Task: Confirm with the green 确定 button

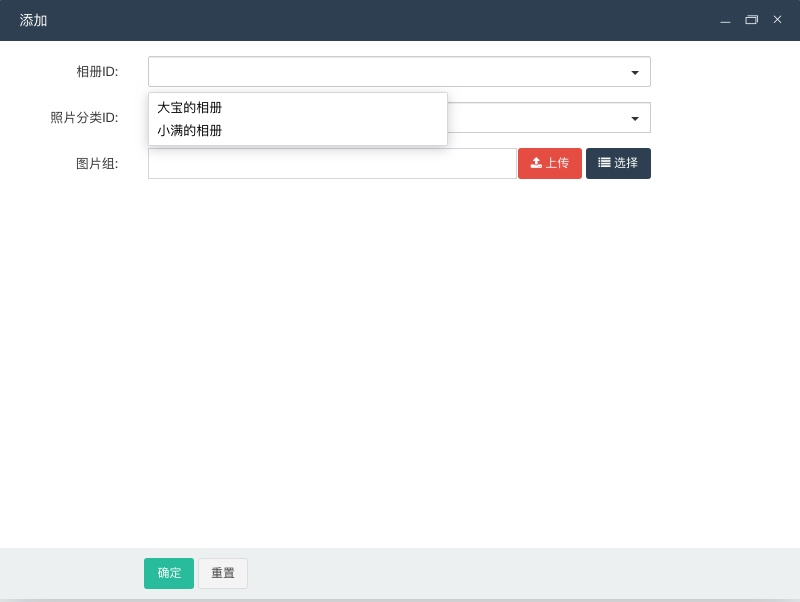Action: 169,573
